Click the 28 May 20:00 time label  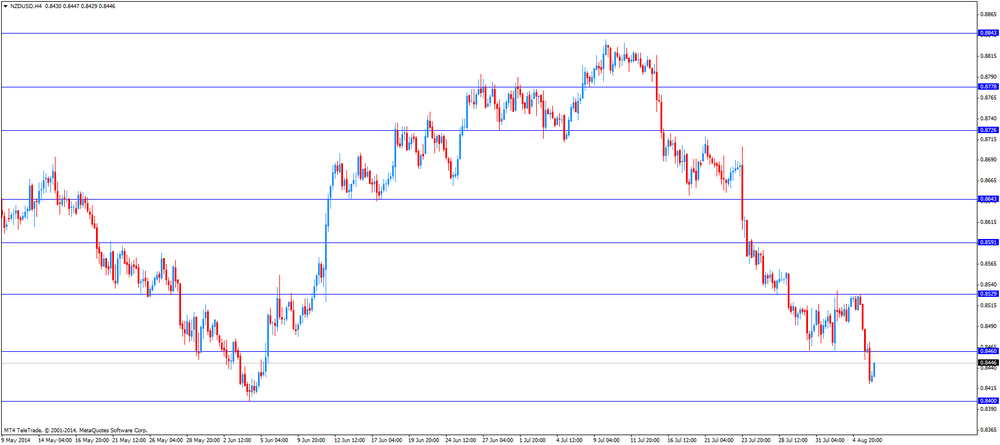202,441
